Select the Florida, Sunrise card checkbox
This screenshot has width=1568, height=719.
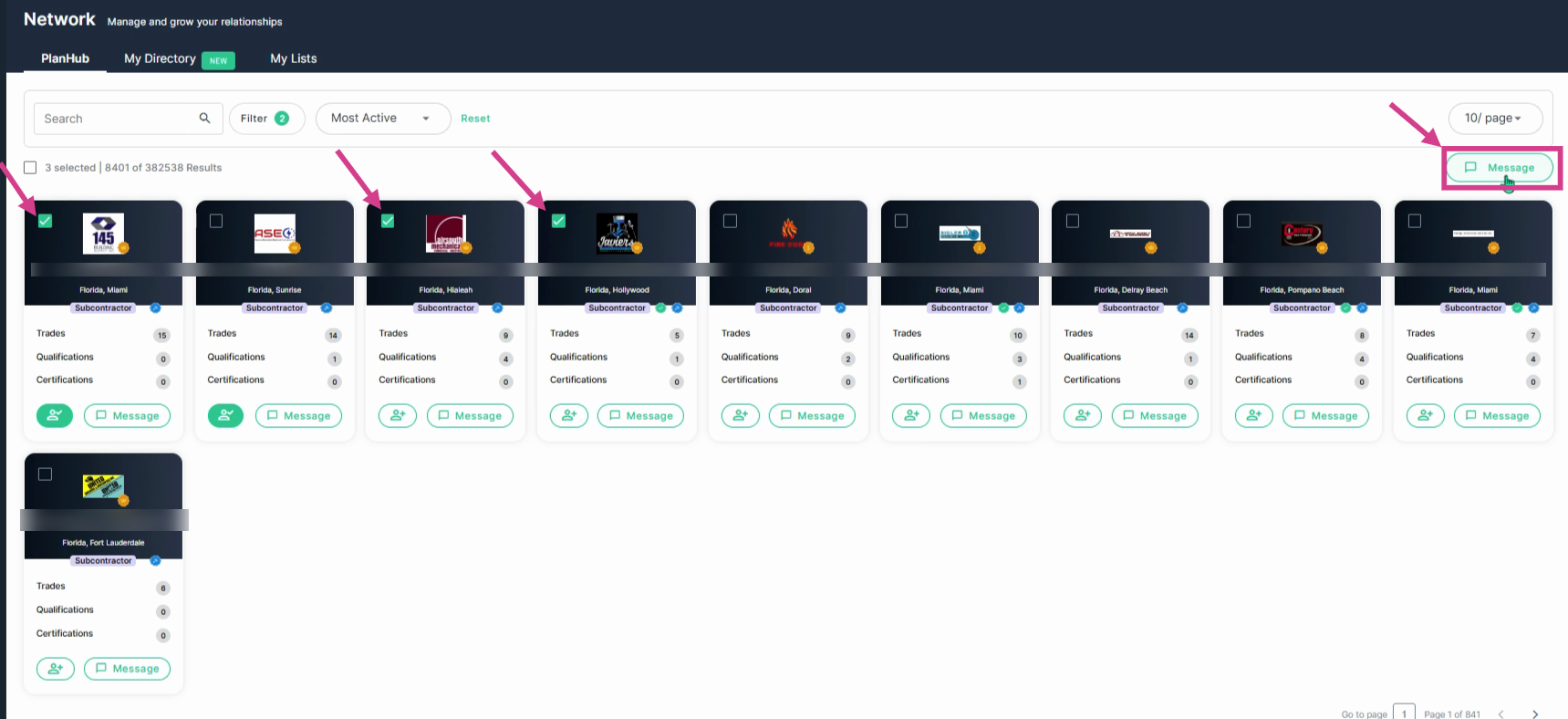216,221
